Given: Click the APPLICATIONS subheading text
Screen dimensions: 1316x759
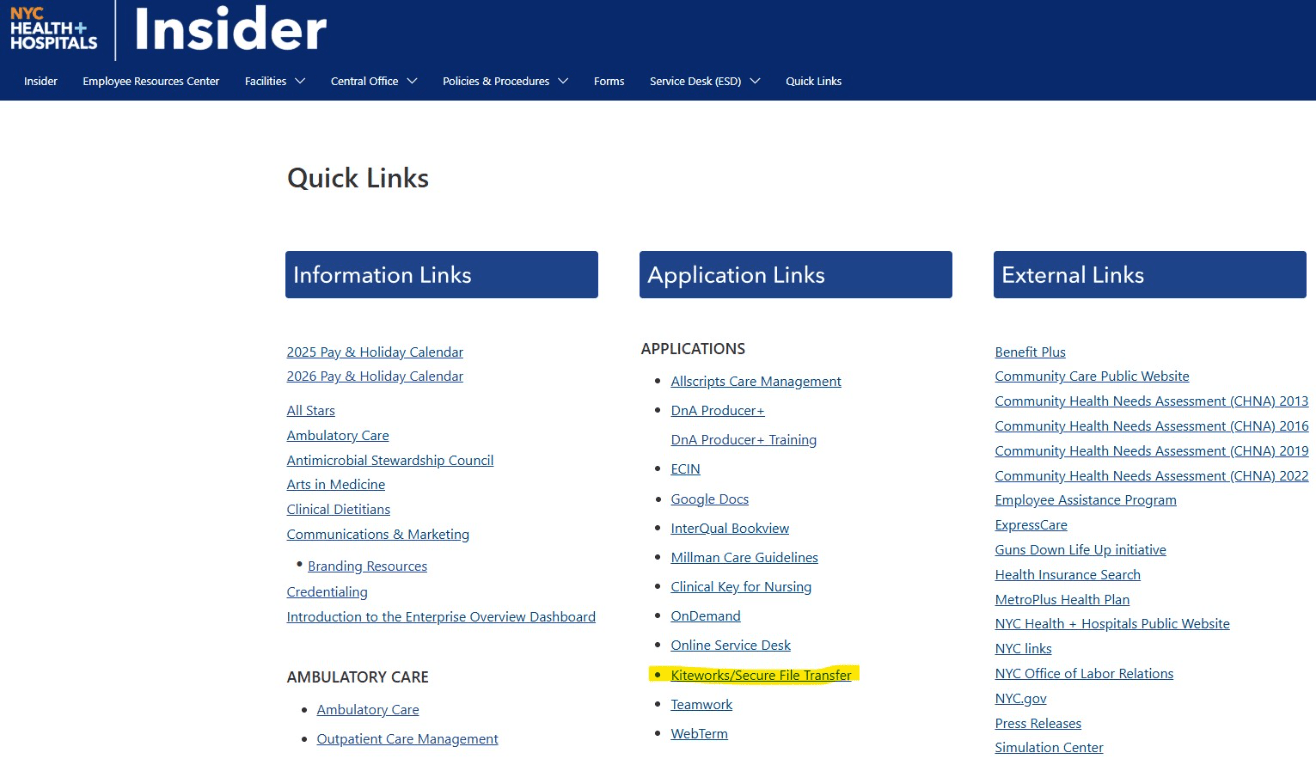Looking at the screenshot, I should tap(693, 349).
